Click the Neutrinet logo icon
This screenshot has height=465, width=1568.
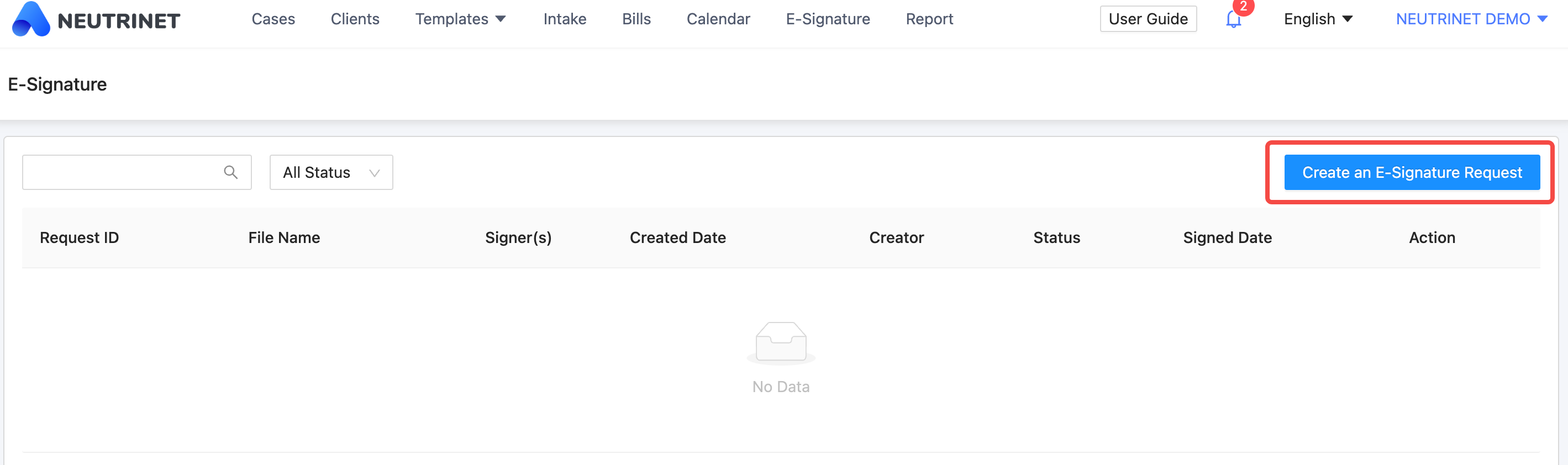(x=31, y=19)
